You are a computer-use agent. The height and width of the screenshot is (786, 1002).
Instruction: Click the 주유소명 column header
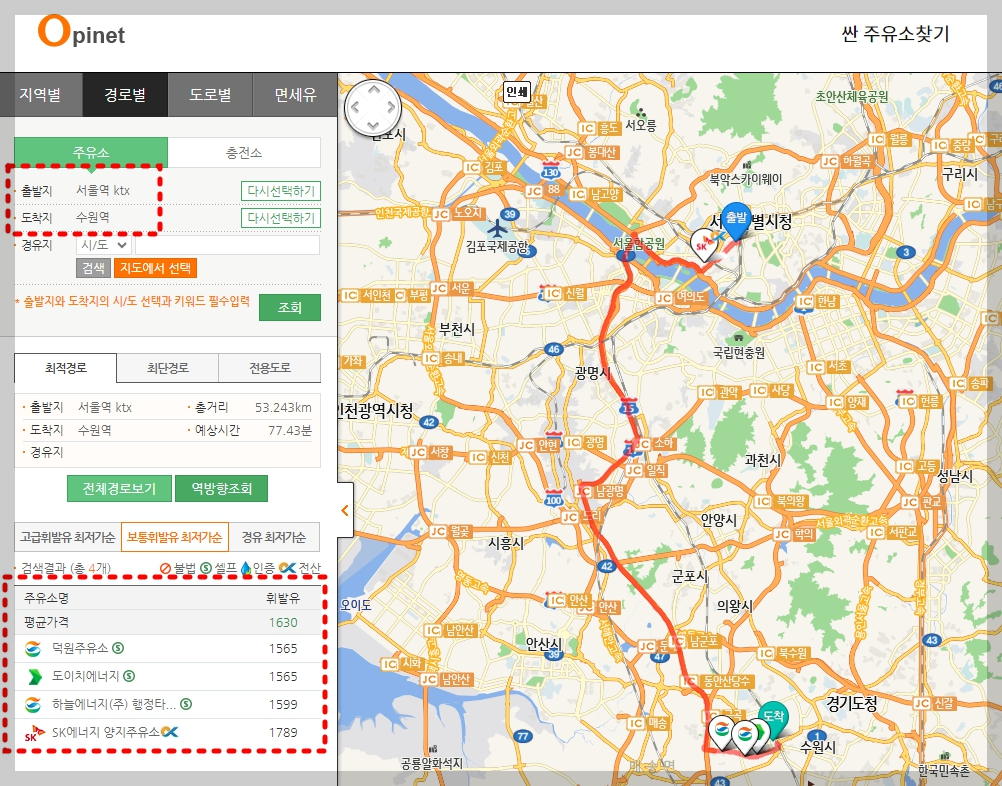pos(46,598)
